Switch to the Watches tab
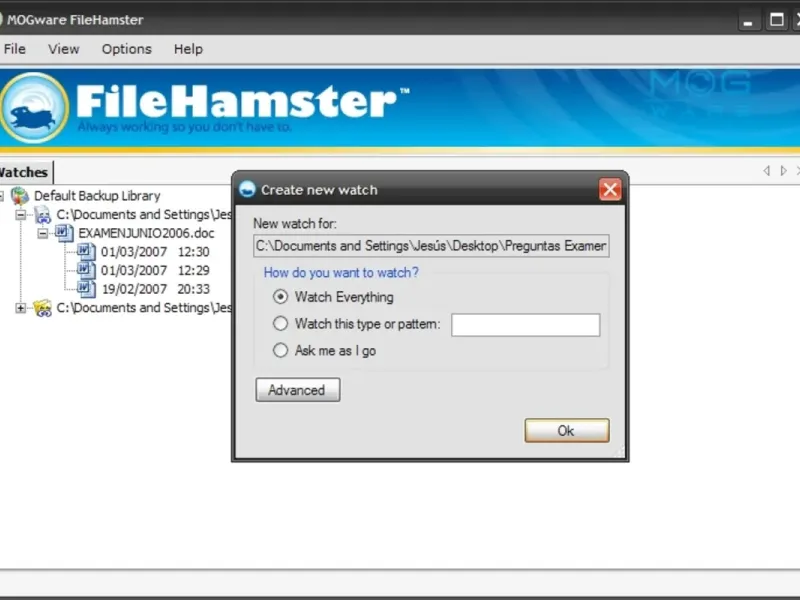Screen dimensions: 800x600 pyautogui.click(x=24, y=172)
